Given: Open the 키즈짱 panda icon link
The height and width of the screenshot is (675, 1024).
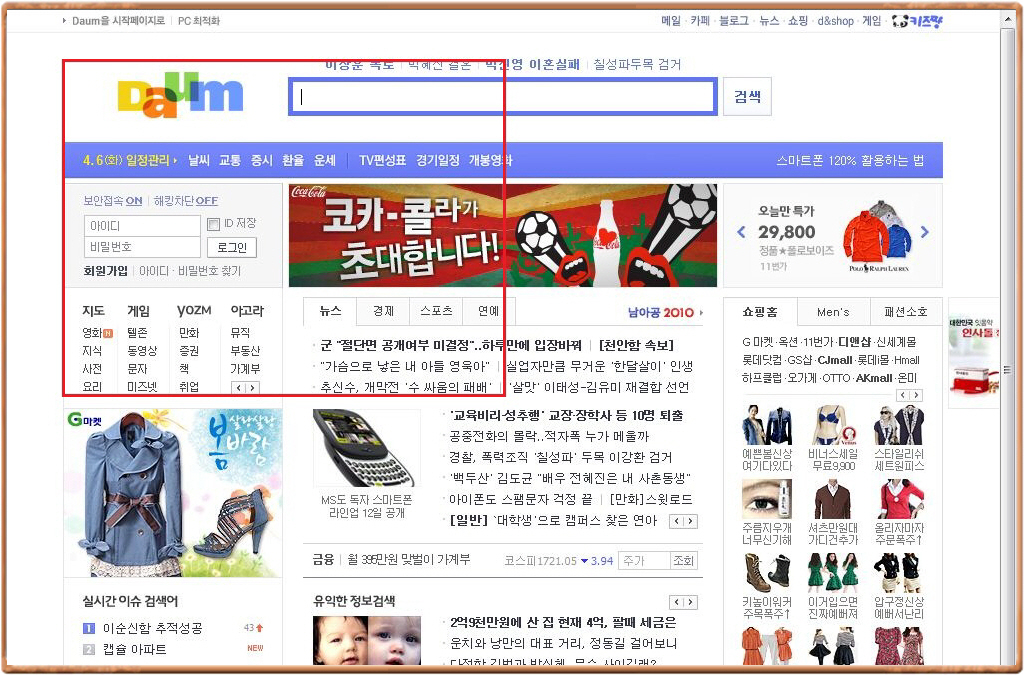Looking at the screenshot, I should click(x=917, y=21).
